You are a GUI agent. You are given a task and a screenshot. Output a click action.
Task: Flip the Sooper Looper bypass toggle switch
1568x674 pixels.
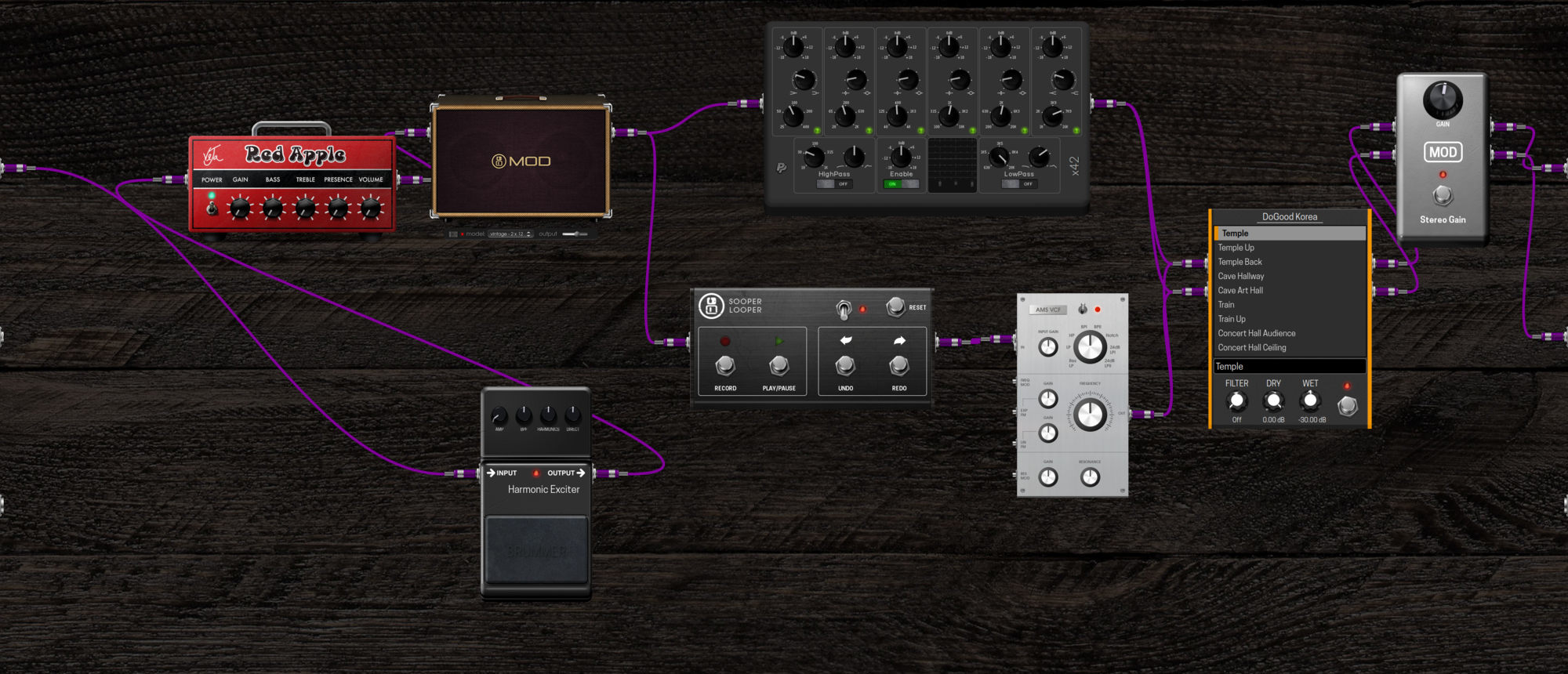[x=844, y=310]
